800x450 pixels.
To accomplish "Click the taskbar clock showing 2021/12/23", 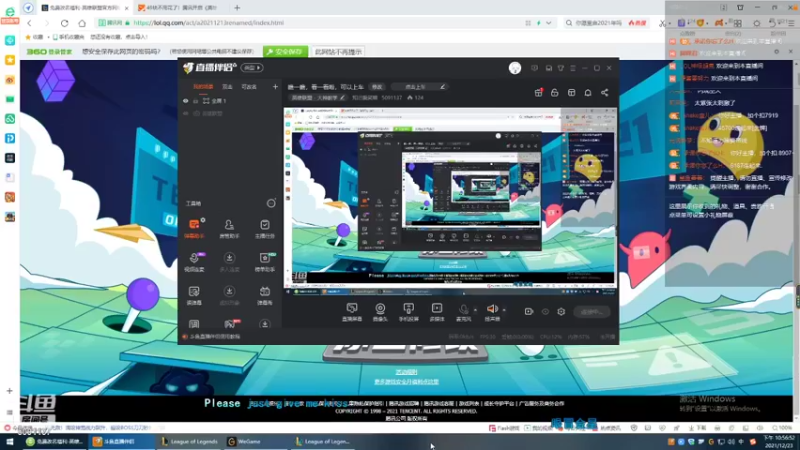I will point(779,442).
